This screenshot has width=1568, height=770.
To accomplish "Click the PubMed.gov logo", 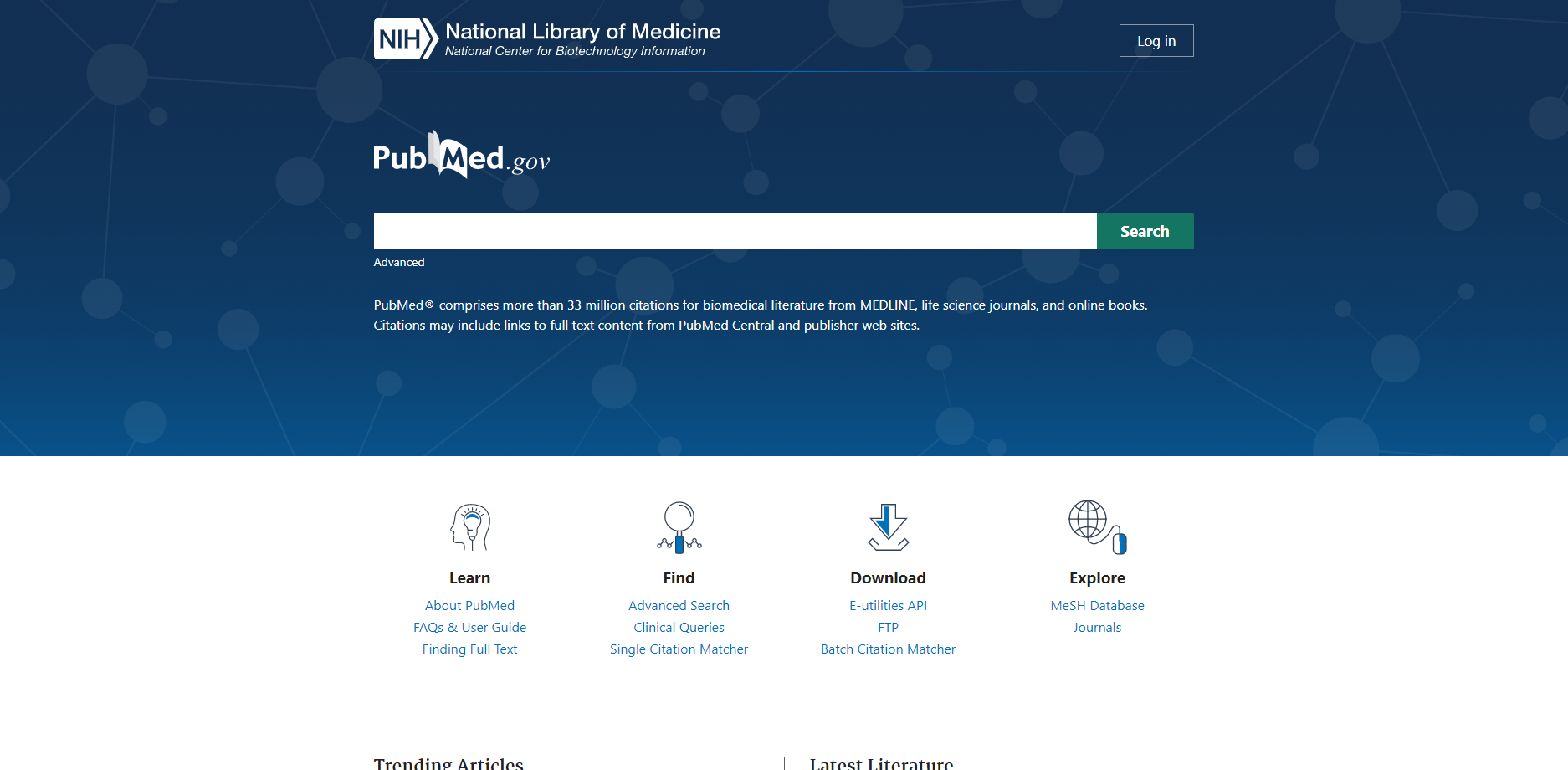I will click(461, 156).
